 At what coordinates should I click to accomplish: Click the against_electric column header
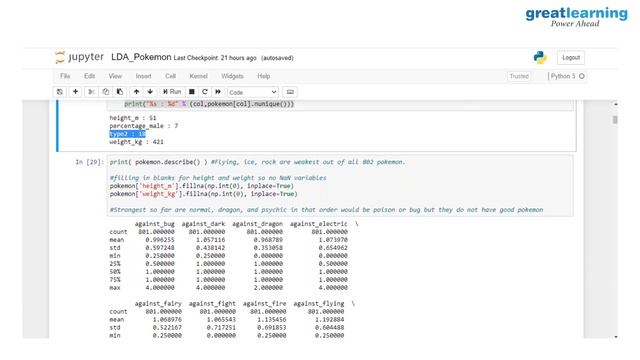pyautogui.click(x=319, y=224)
